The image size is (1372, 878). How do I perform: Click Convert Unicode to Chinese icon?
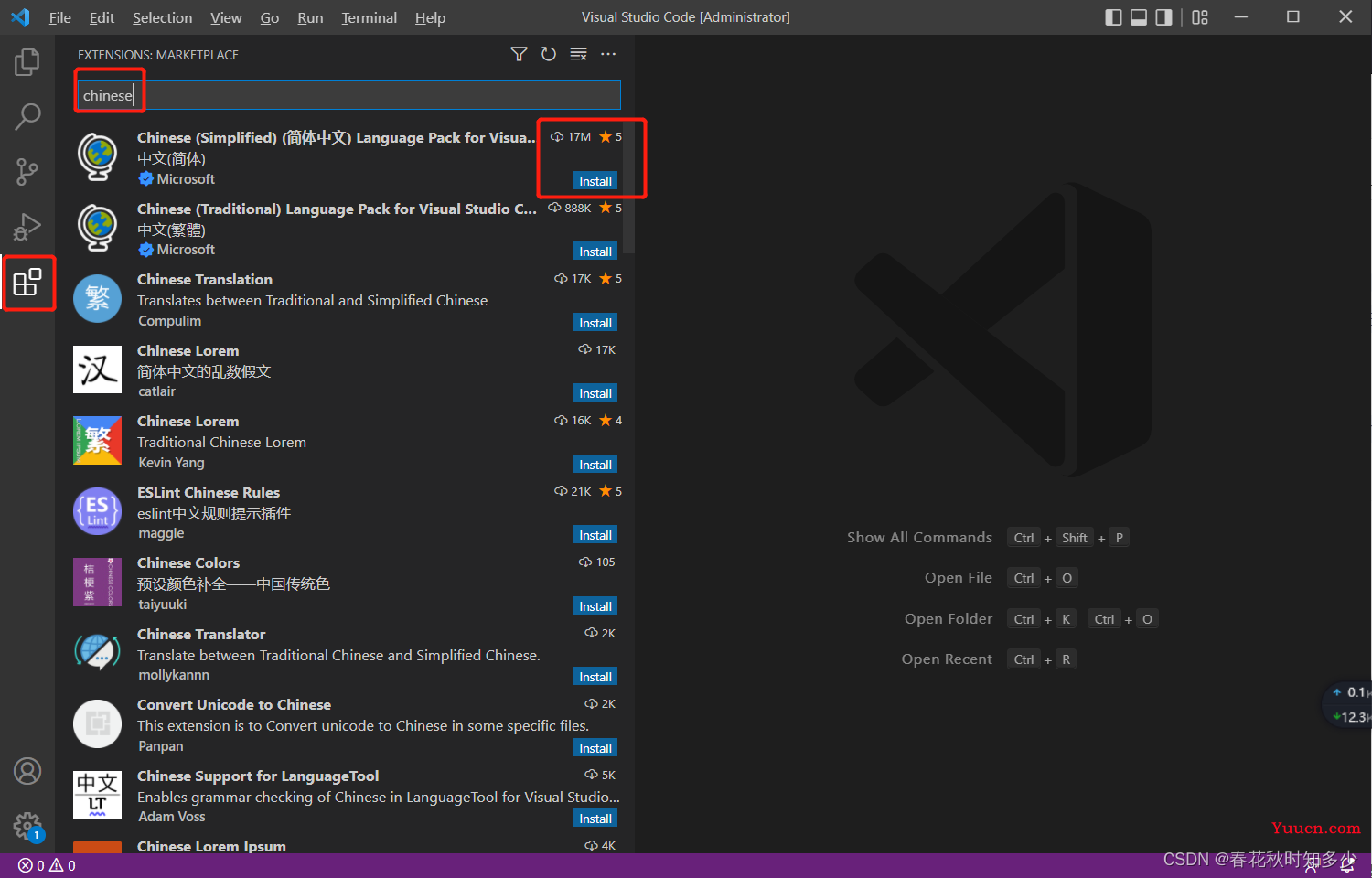97,723
